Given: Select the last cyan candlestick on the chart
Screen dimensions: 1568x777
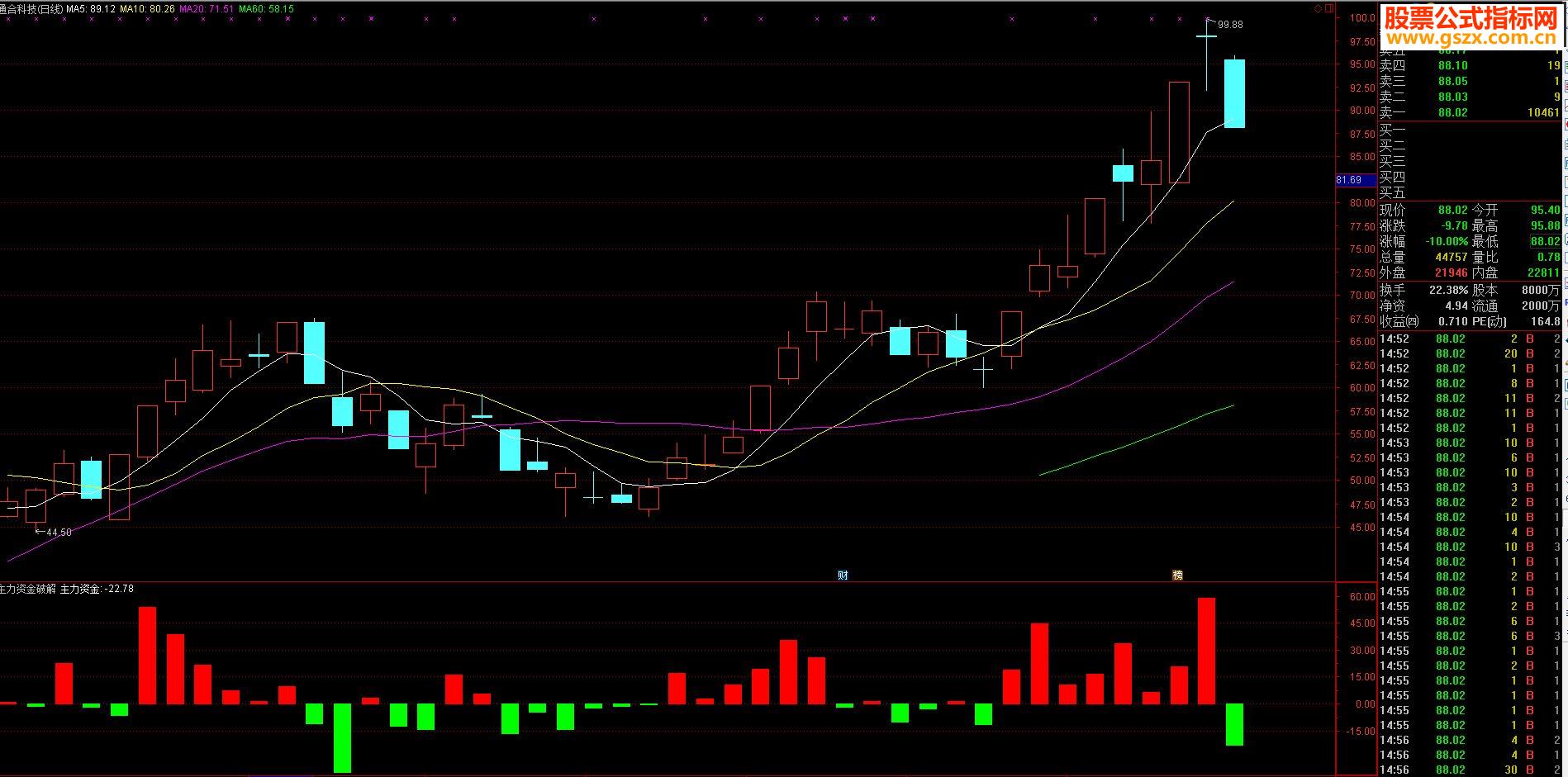Looking at the screenshot, I should 1234,93.
